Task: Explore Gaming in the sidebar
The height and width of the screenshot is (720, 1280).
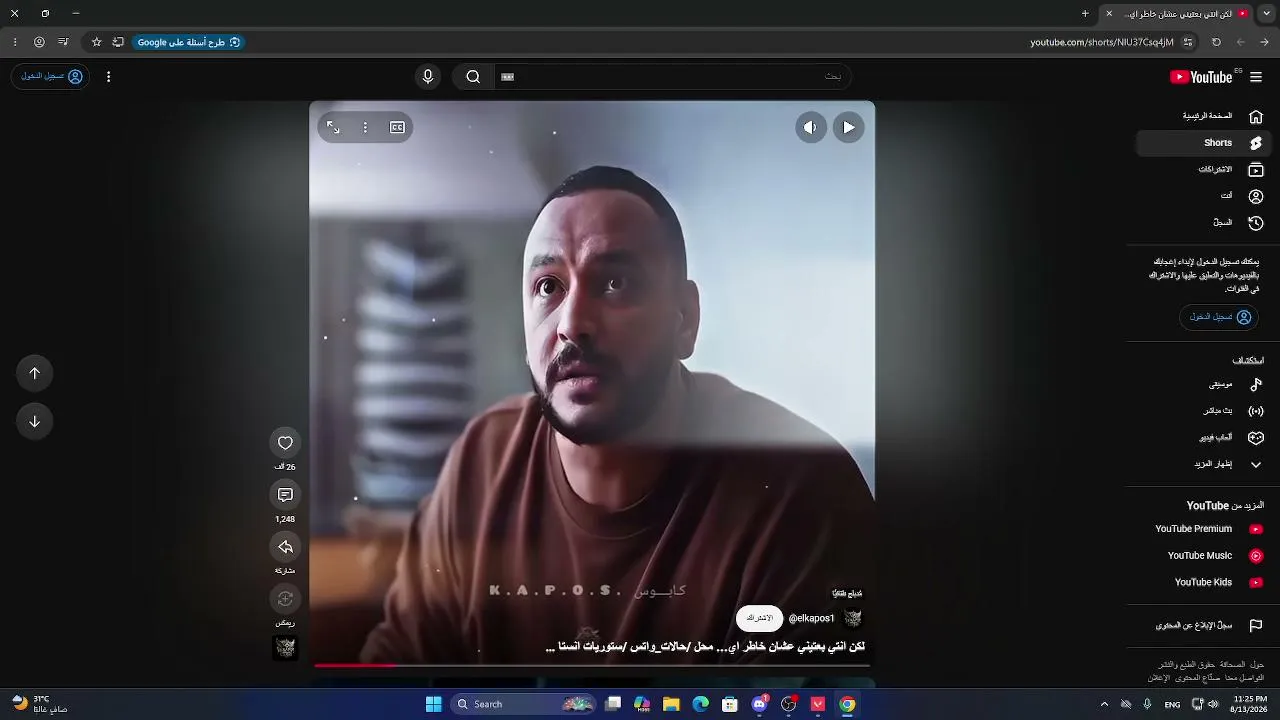Action: point(1202,438)
